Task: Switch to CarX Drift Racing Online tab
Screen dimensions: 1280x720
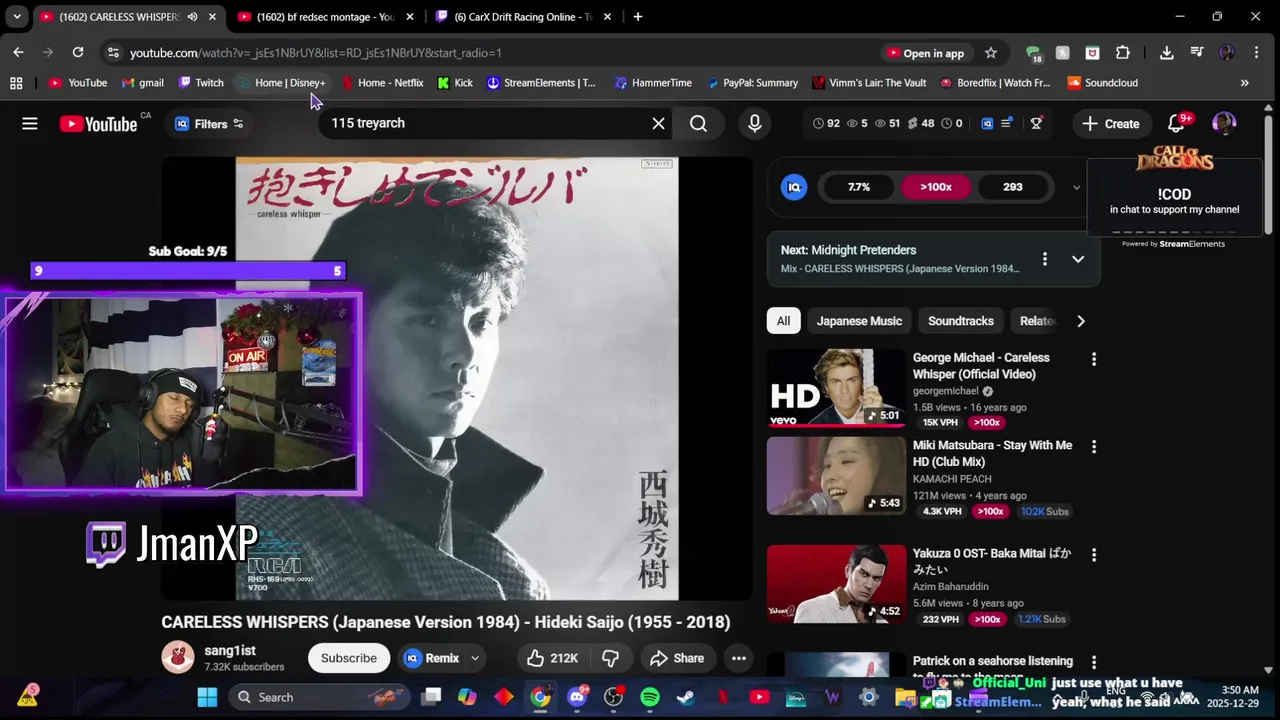Action: point(523,17)
